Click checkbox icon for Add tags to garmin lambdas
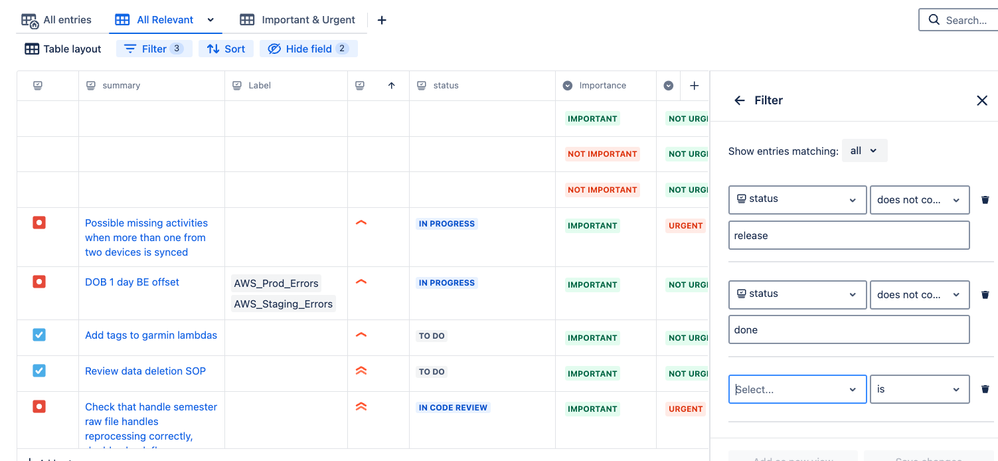The image size is (998, 461). coord(39,335)
